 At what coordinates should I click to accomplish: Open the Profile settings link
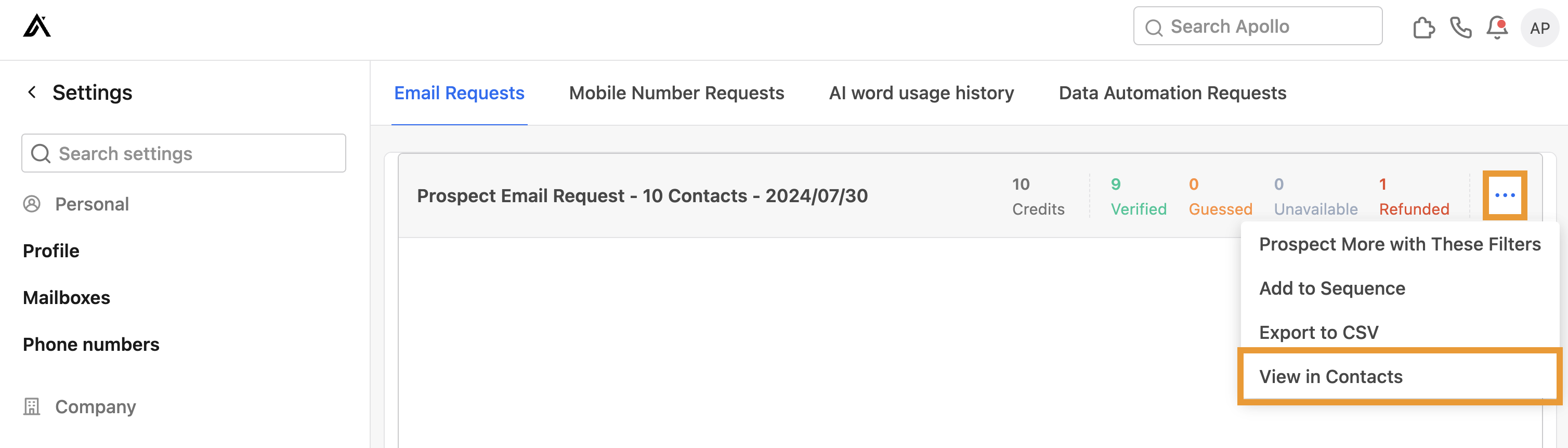pos(51,251)
